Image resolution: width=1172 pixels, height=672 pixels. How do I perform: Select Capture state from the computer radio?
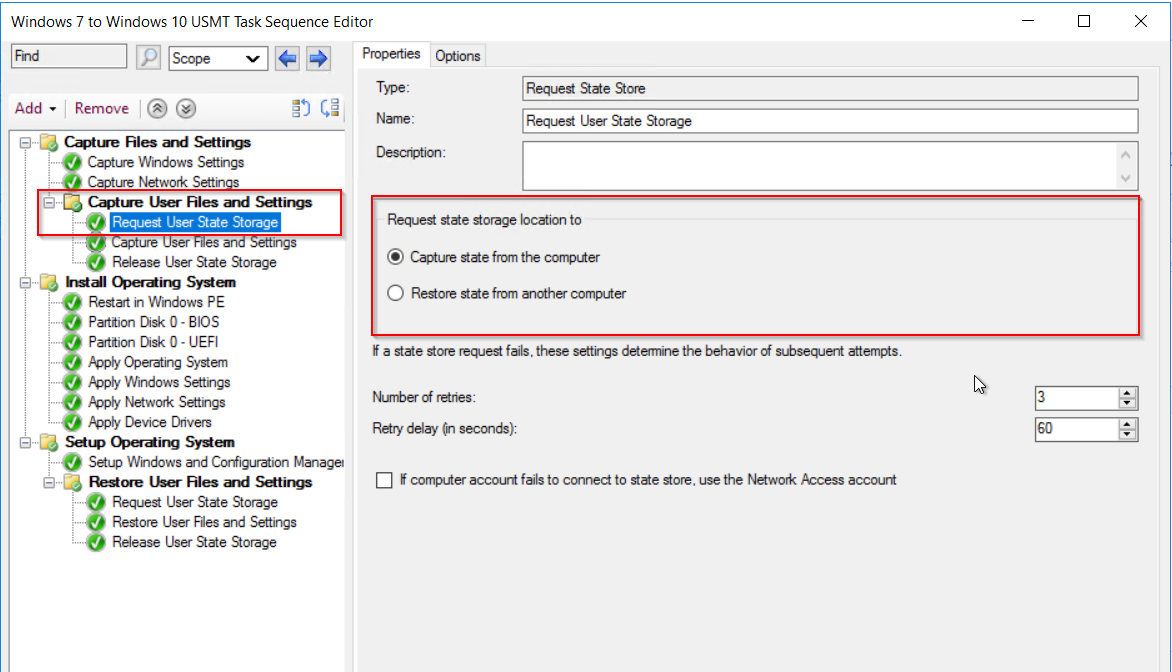(x=395, y=257)
